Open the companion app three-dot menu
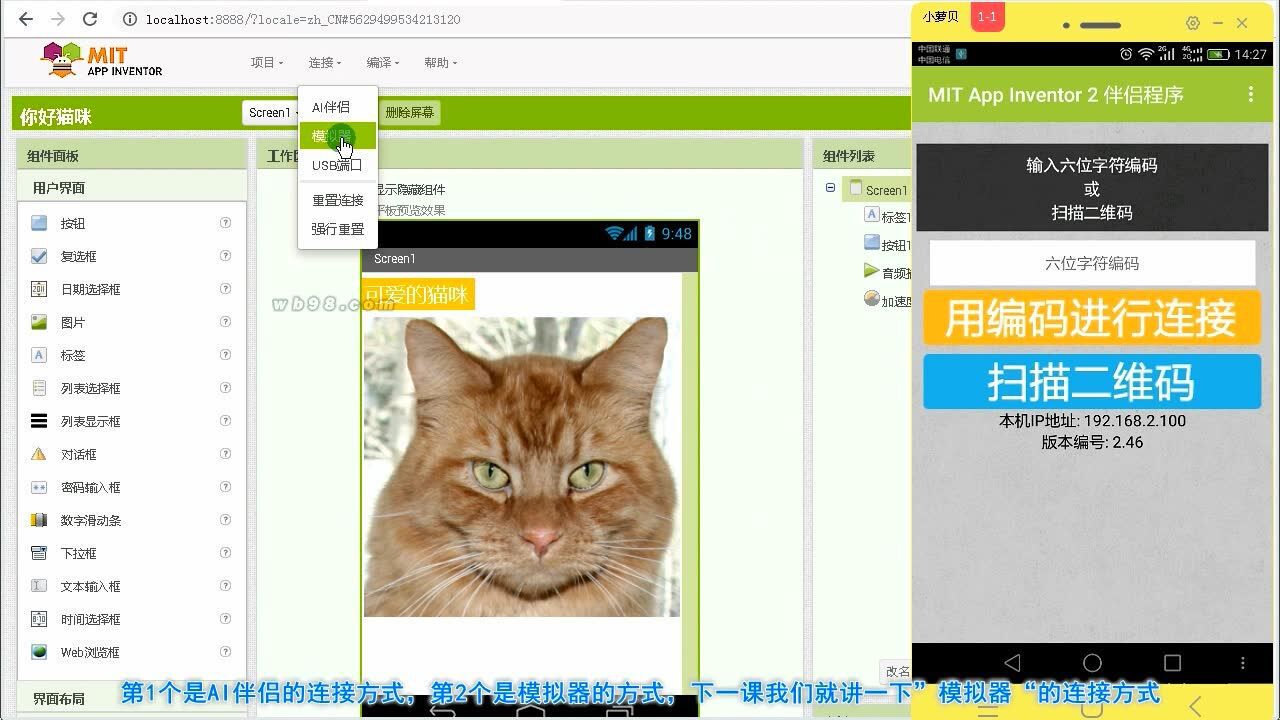 tap(1250, 94)
